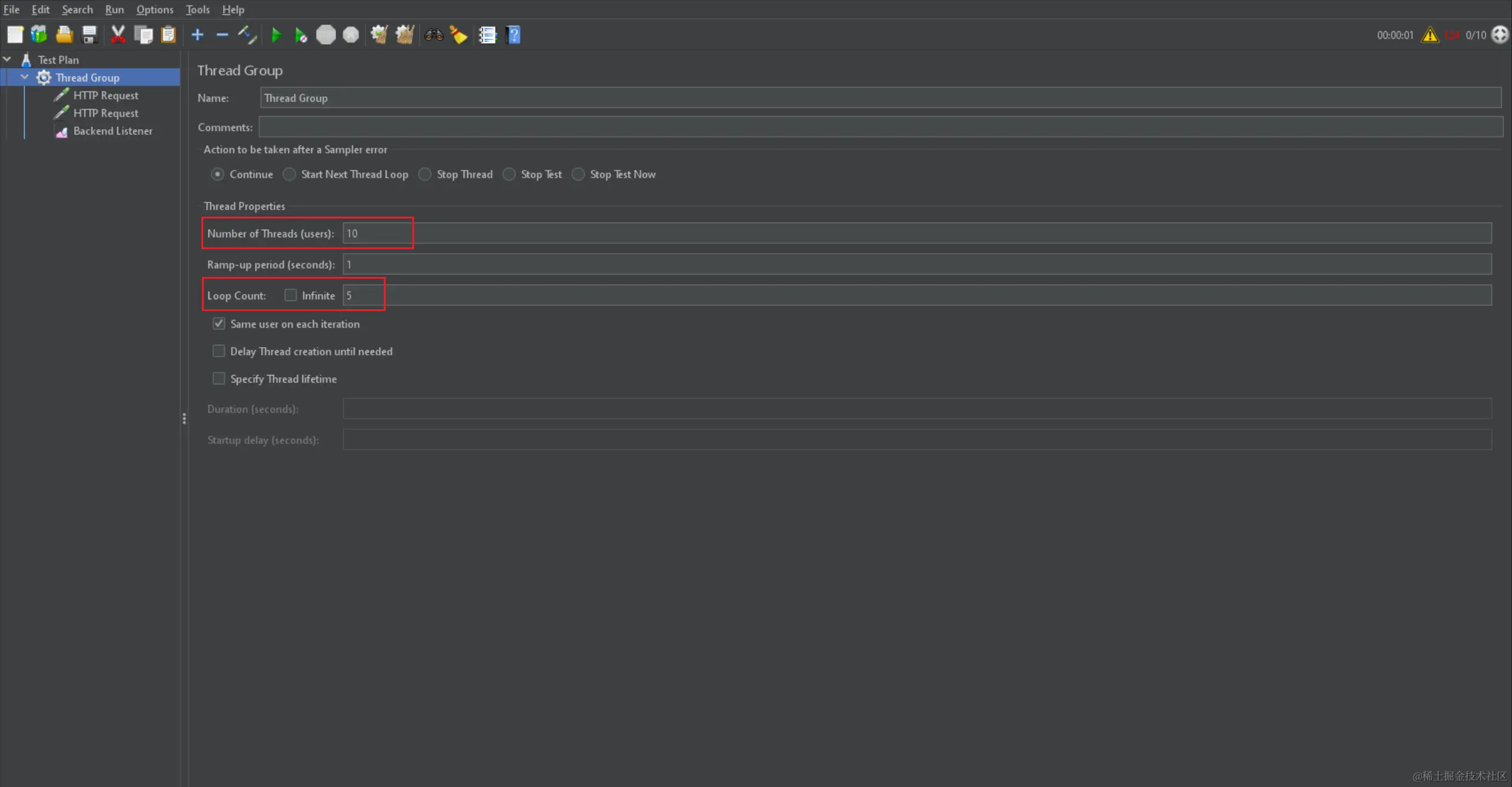Click the yellow warning log icon
Image resolution: width=1512 pixels, height=787 pixels.
click(x=1430, y=35)
